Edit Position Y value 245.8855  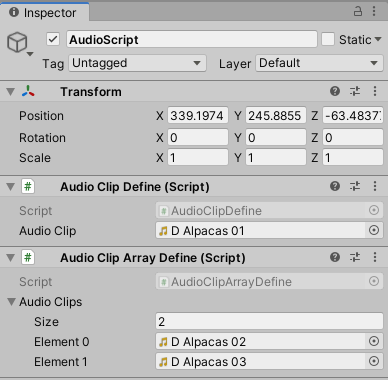click(x=276, y=115)
